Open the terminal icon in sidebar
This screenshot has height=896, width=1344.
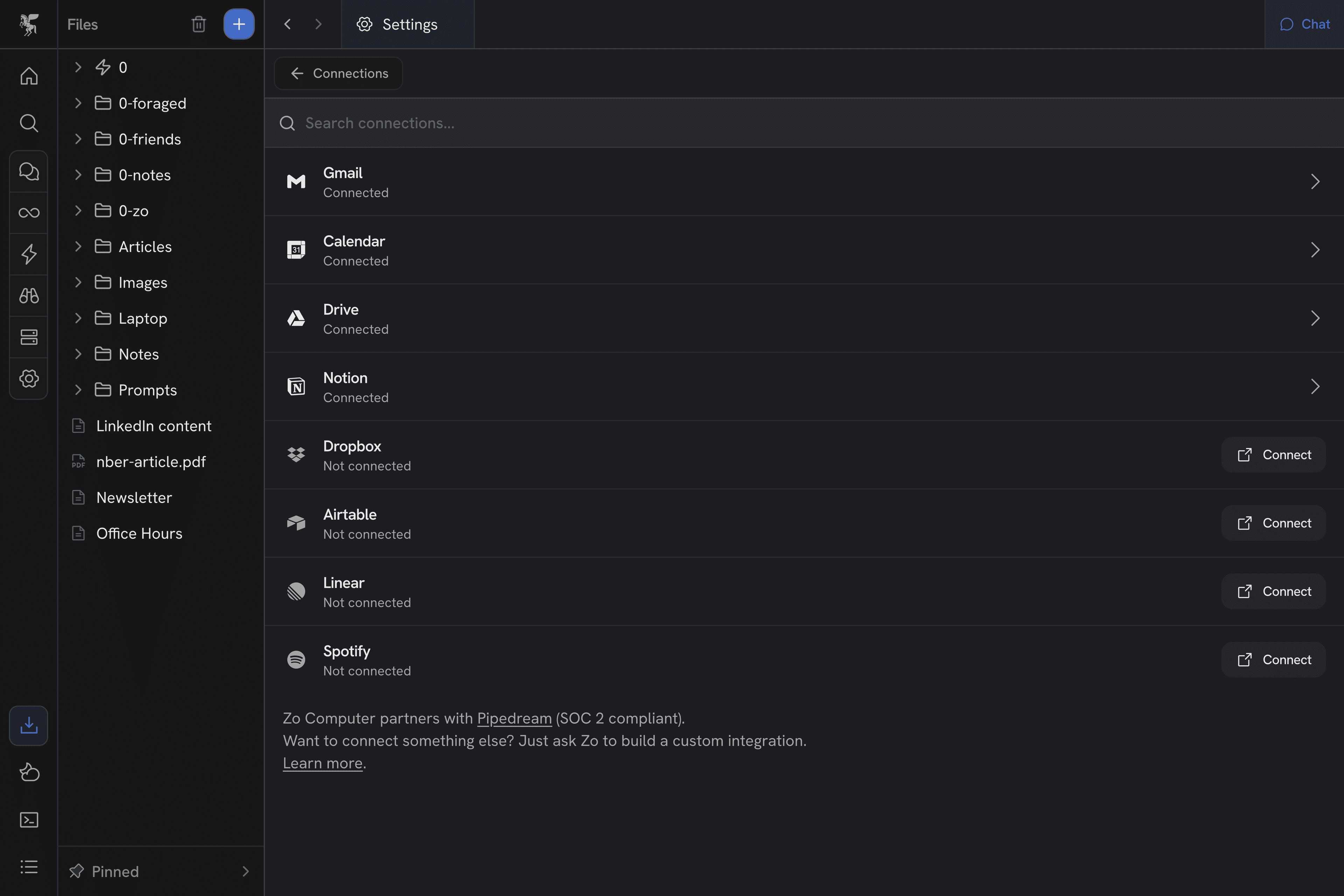[x=29, y=820]
